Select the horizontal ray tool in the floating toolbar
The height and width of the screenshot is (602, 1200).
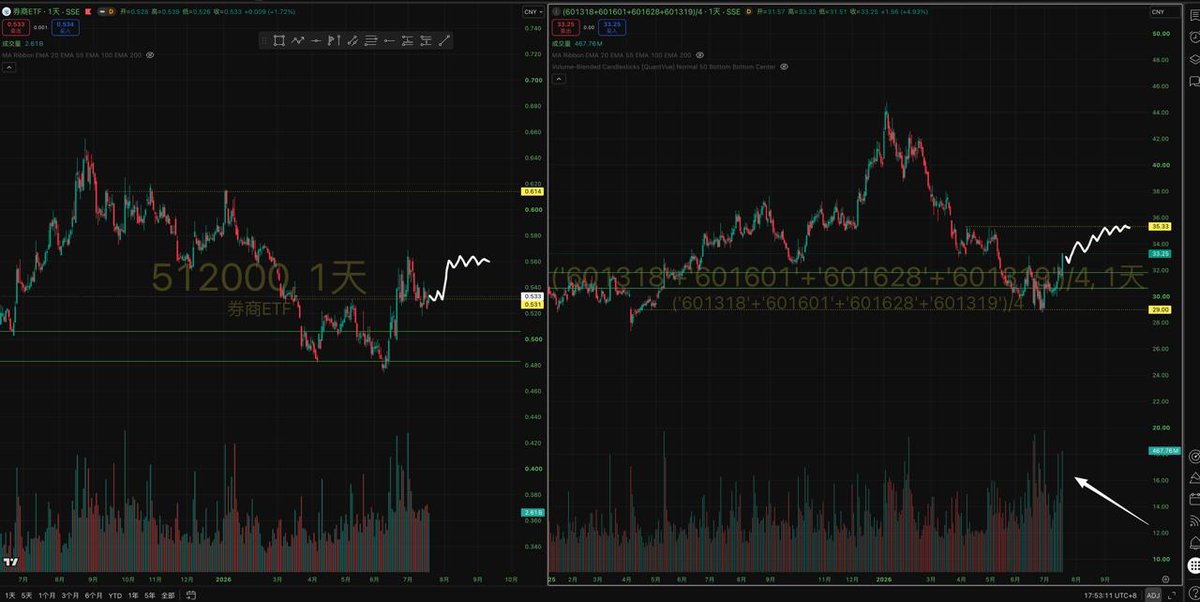[316, 40]
